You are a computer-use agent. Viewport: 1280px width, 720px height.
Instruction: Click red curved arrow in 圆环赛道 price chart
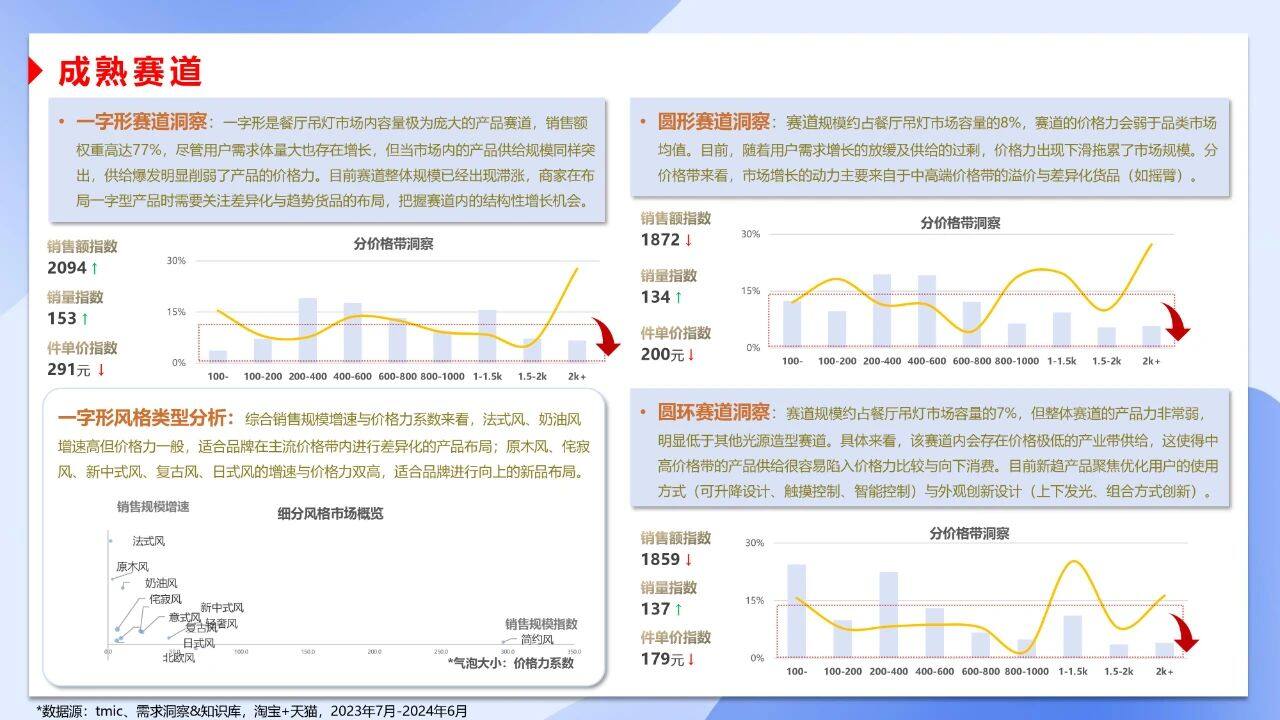tap(1184, 633)
